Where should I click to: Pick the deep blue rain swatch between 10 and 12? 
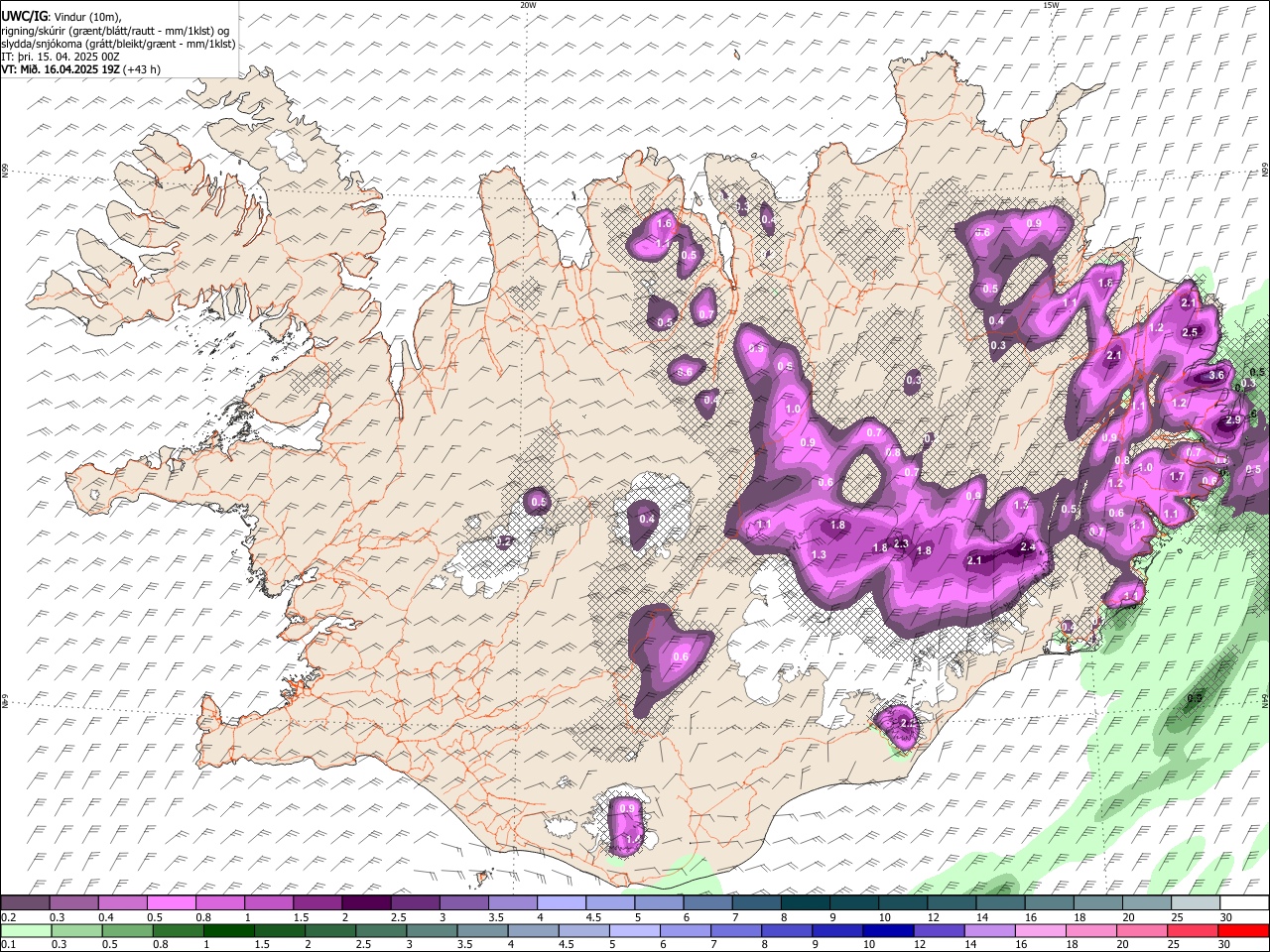tap(889, 930)
